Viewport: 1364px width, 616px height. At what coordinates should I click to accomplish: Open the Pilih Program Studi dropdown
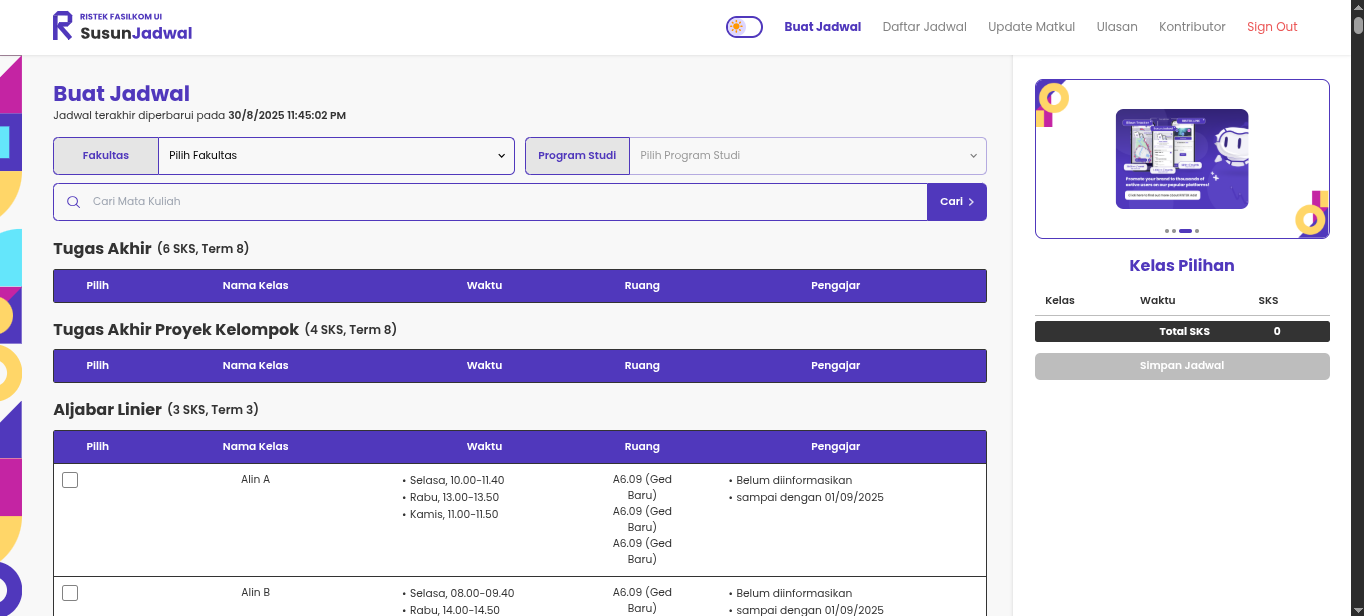click(x=807, y=156)
